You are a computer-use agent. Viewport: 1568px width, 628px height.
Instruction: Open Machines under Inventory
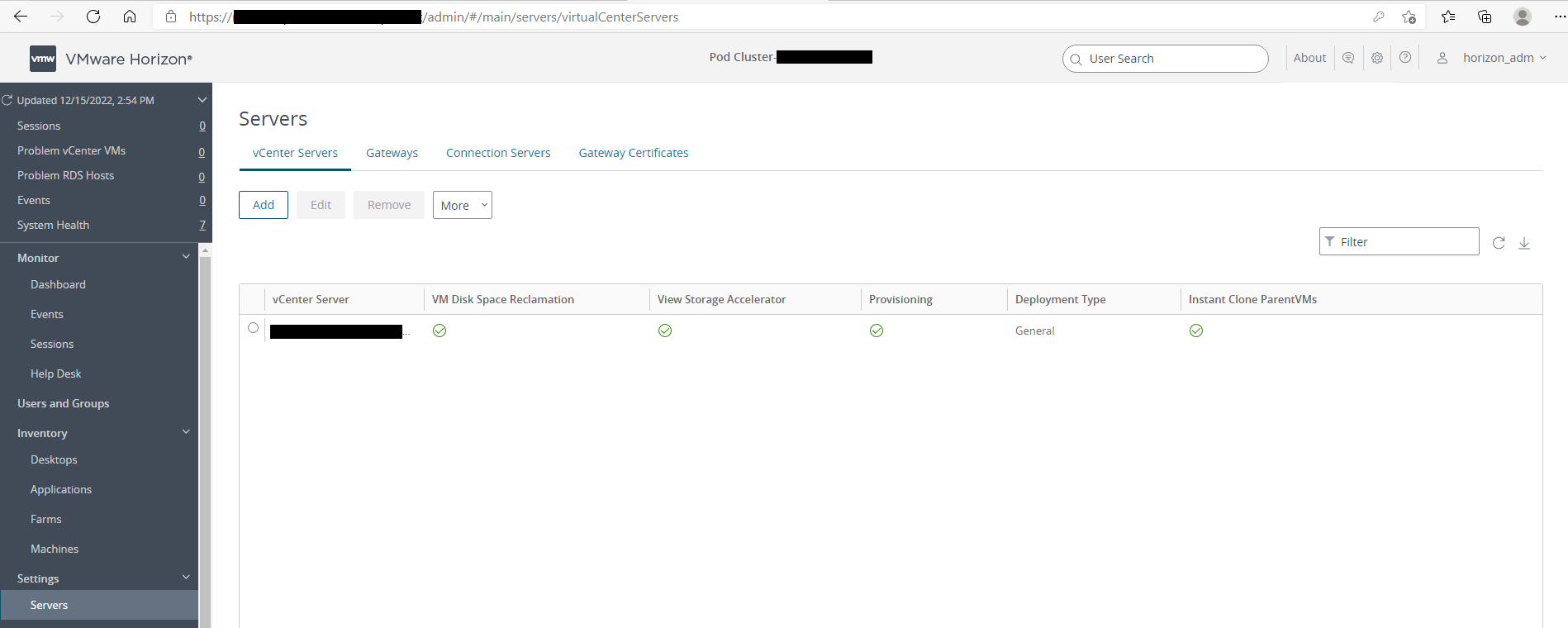click(55, 549)
